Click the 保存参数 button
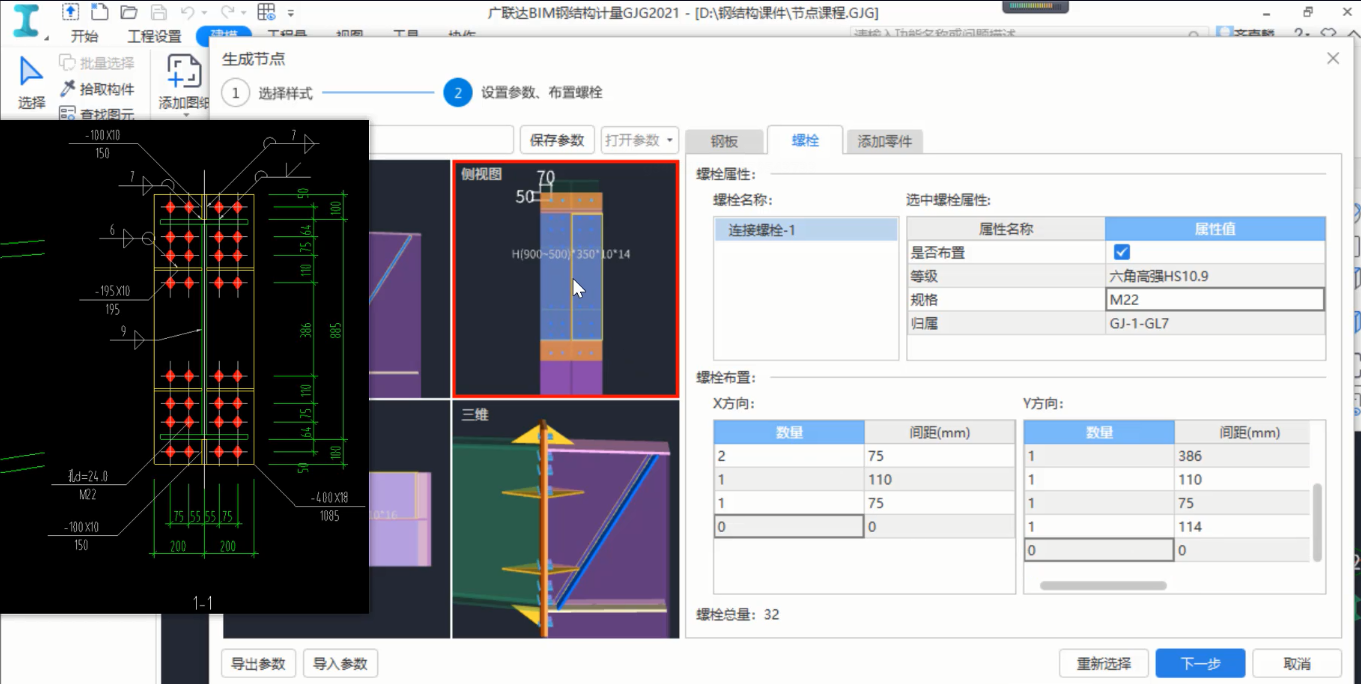 pyautogui.click(x=557, y=140)
